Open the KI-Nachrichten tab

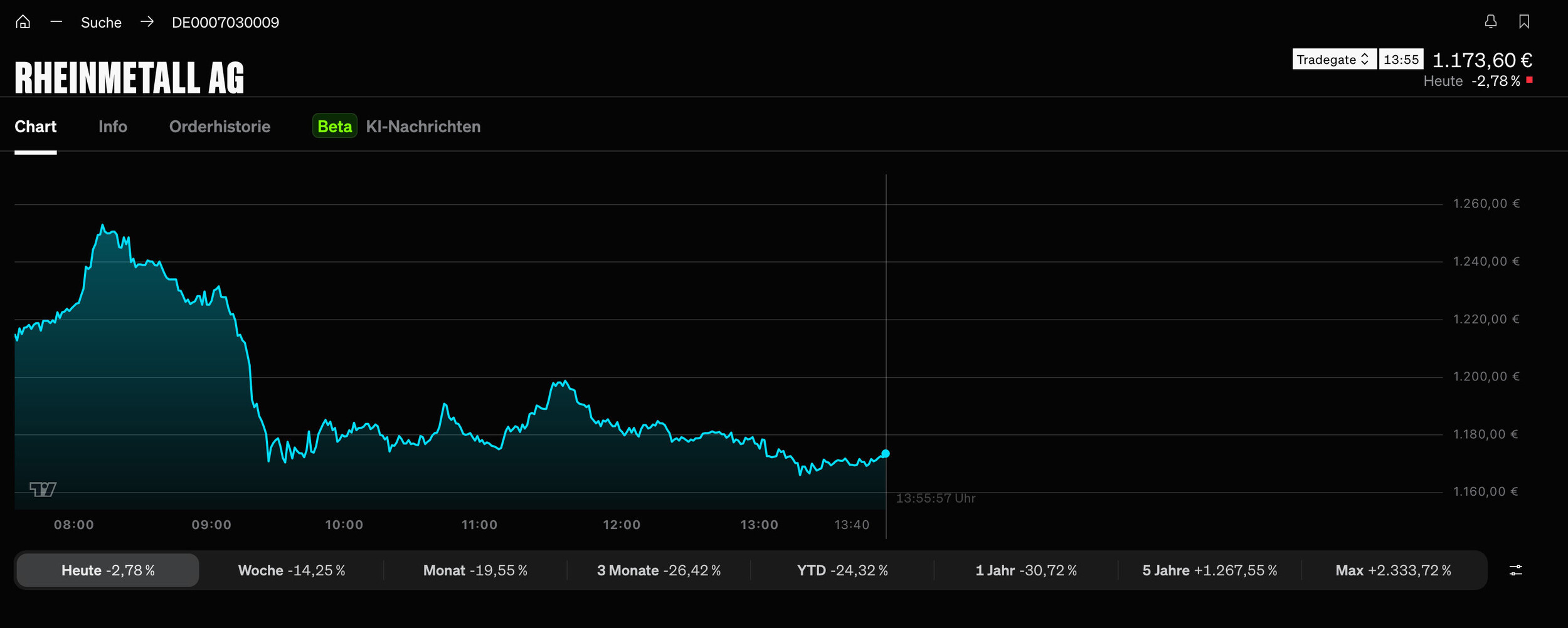(423, 127)
